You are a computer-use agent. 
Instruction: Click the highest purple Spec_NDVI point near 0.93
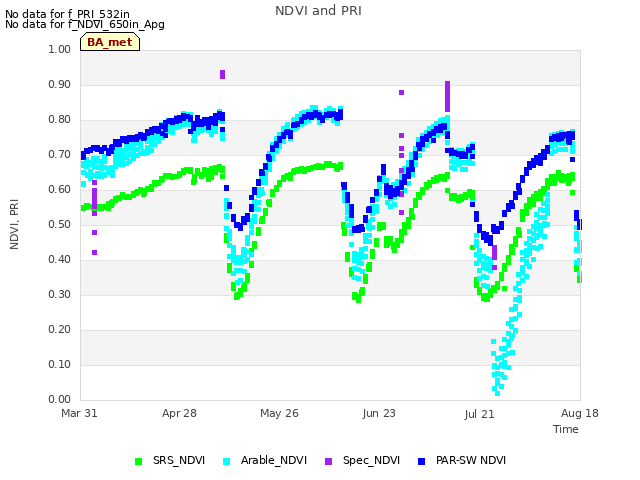coord(222,74)
